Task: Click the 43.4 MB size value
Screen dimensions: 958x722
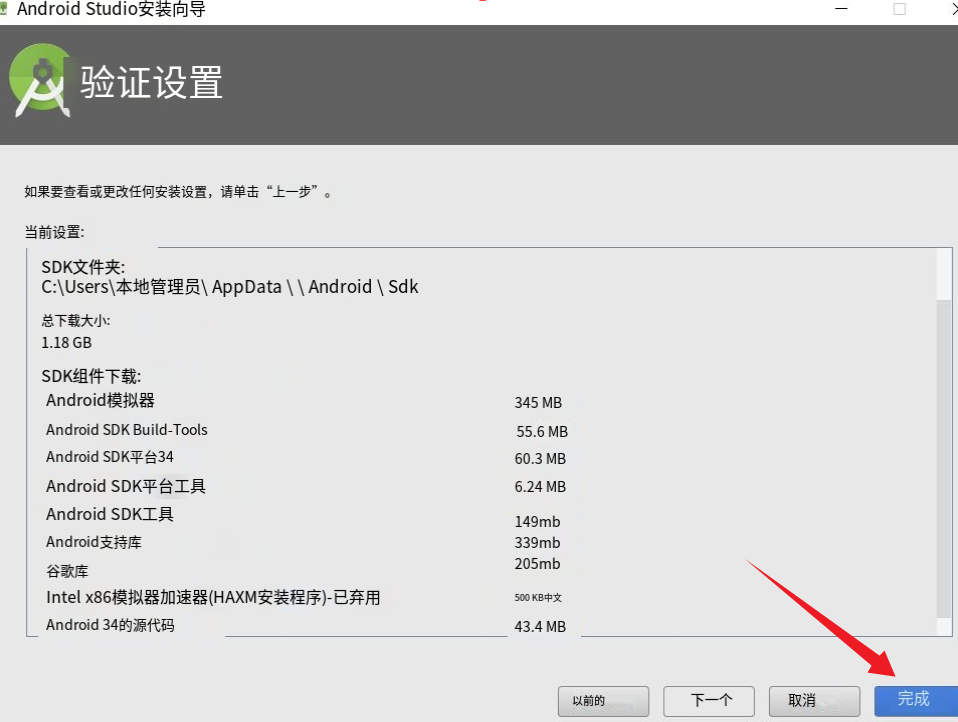Action: [x=540, y=627]
